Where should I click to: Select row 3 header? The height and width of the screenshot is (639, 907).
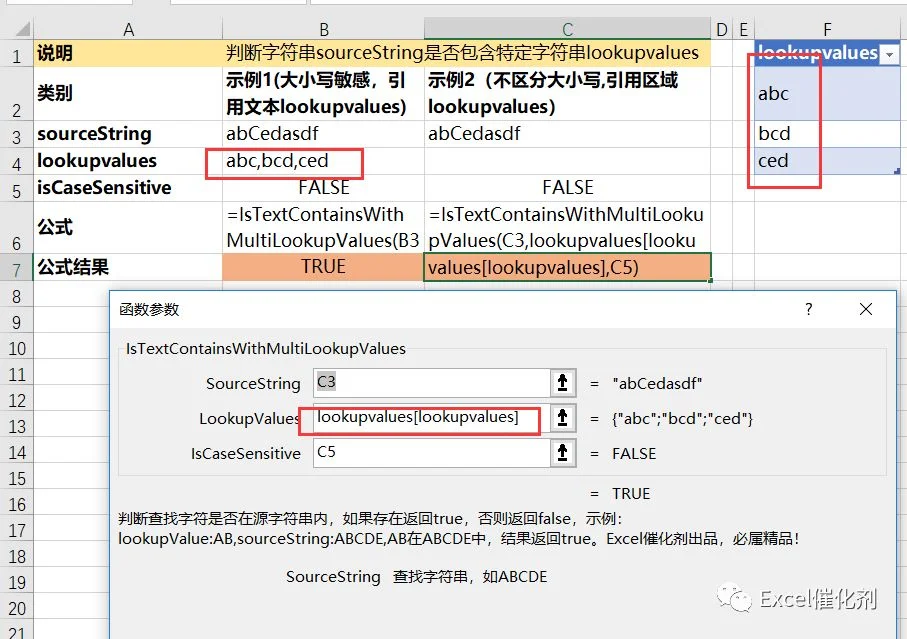17,135
